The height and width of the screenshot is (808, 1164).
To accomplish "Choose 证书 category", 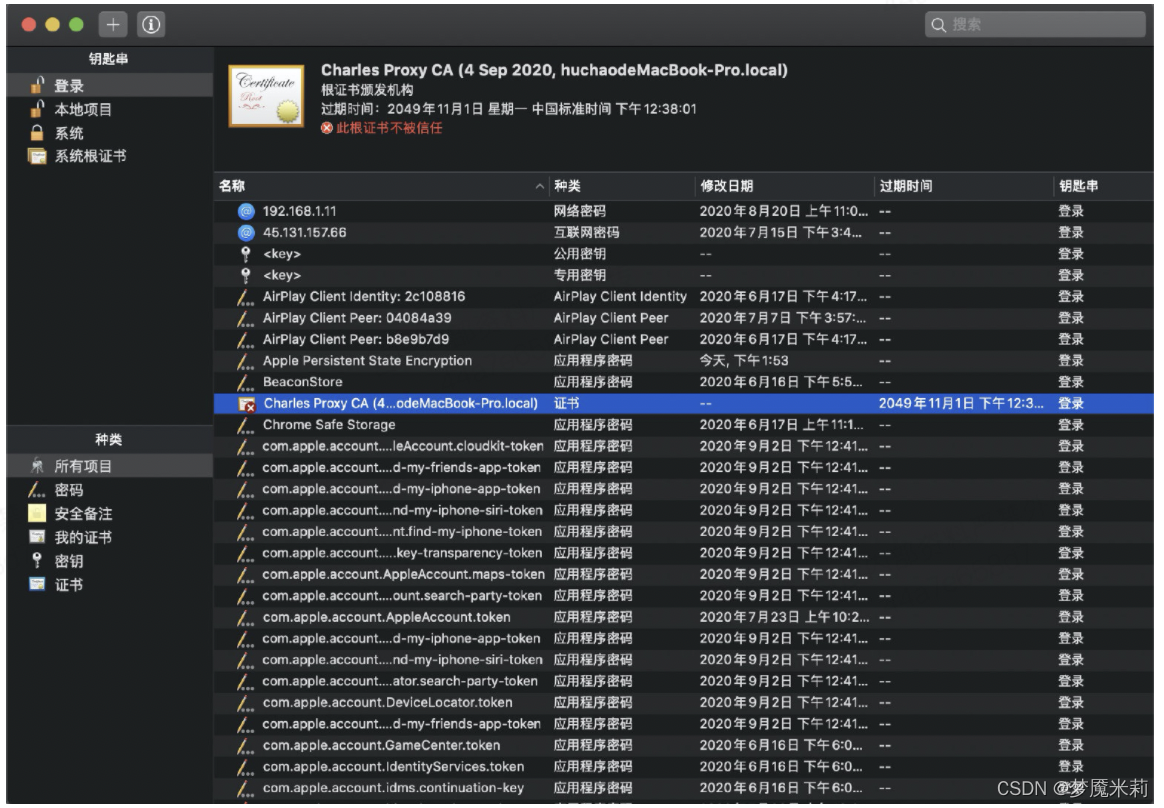I will [x=110, y=584].
